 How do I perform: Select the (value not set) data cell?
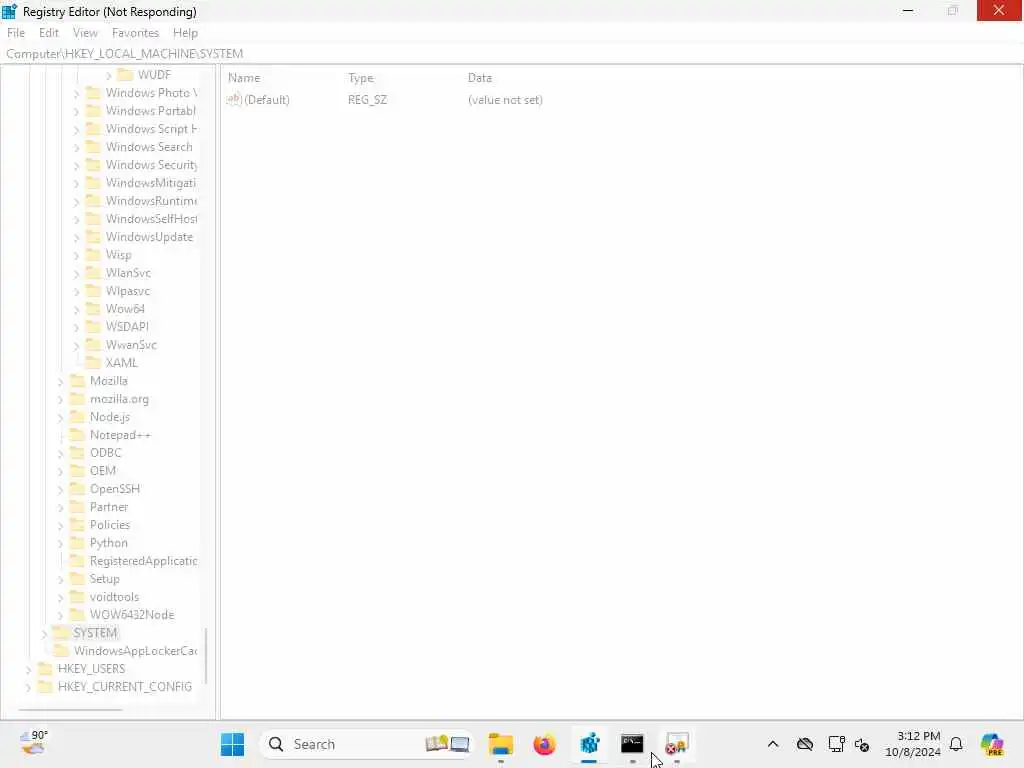(x=505, y=100)
